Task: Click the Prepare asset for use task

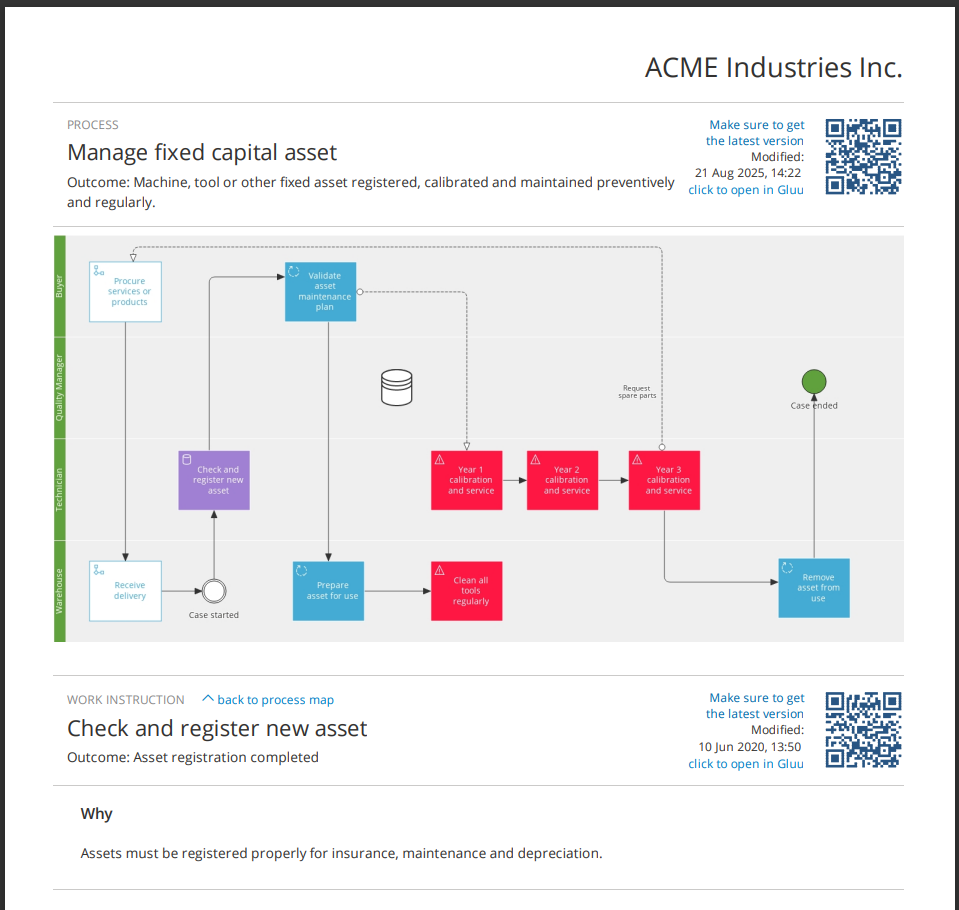Action: (328, 591)
